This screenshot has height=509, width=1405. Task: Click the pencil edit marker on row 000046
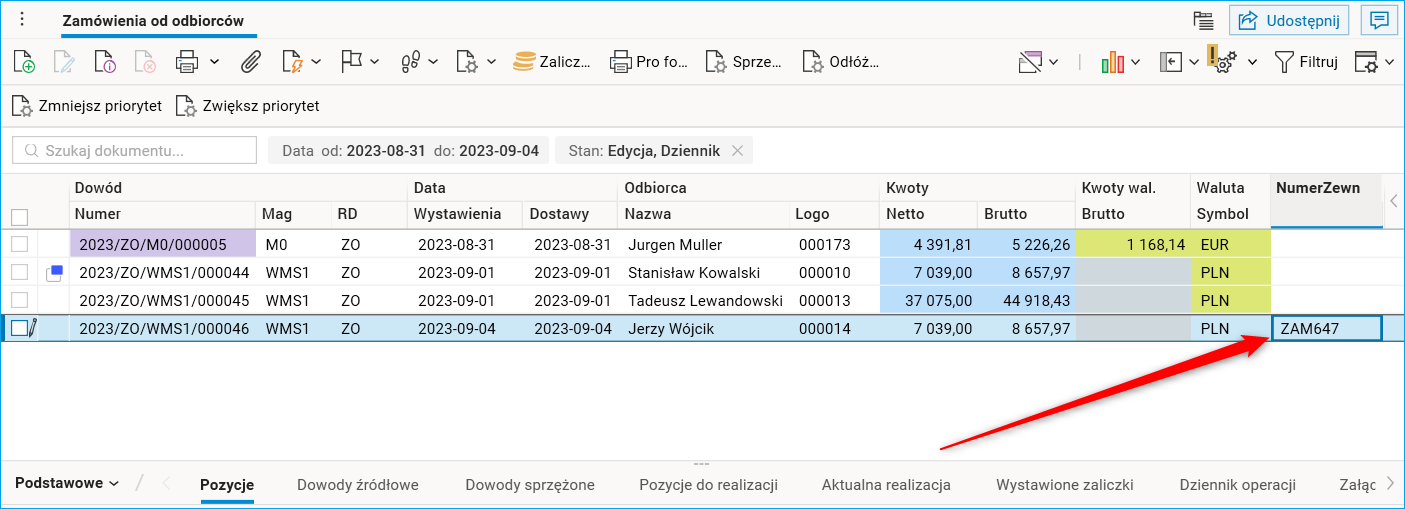33,328
